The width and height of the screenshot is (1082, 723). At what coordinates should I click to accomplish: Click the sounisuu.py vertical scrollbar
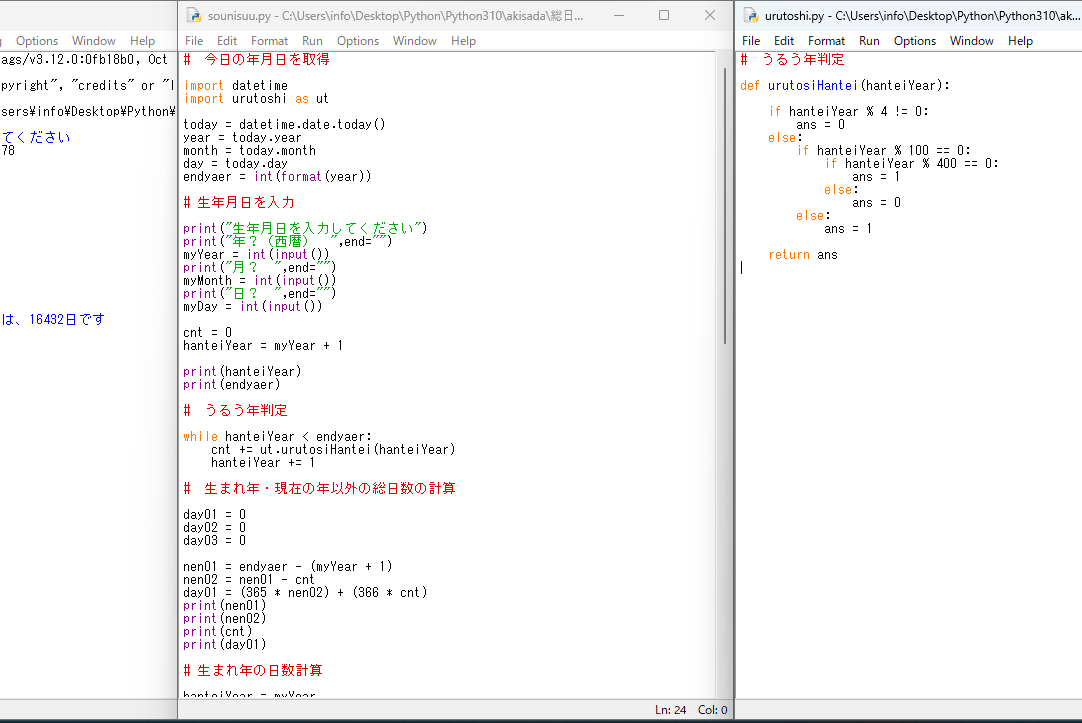tap(726, 200)
